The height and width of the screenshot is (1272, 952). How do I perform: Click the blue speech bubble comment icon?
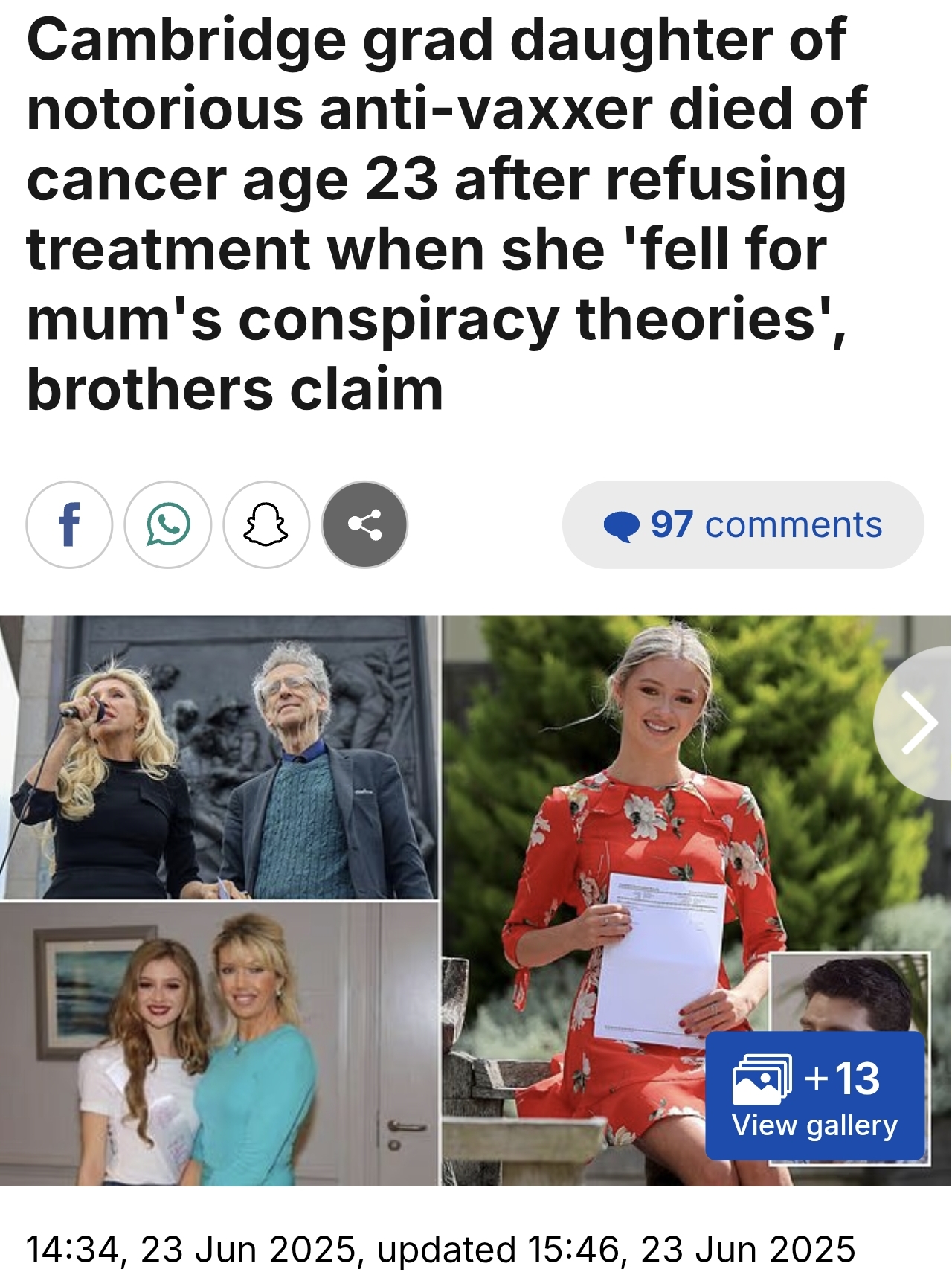pyautogui.click(x=621, y=526)
